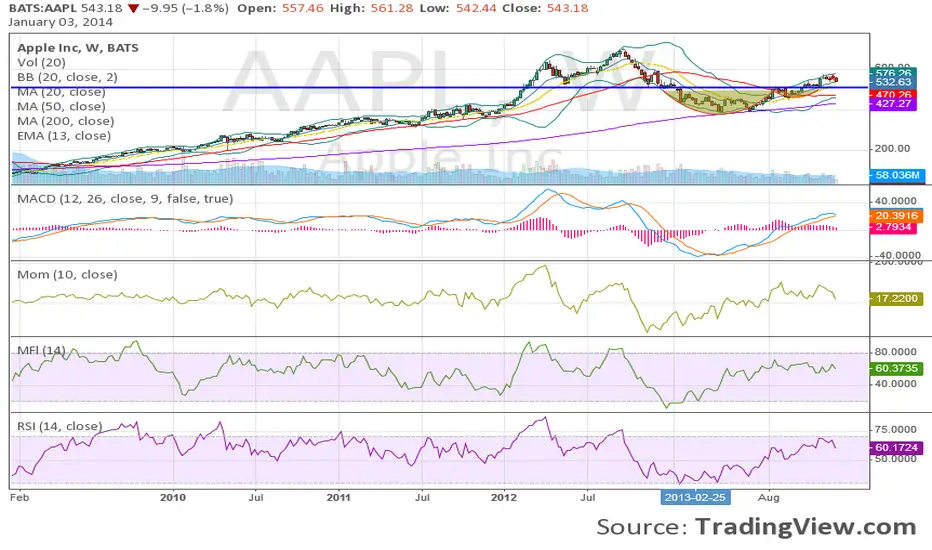This screenshot has height=550, width=932.
Task: Select the Mom (10, close) pane label
Action: click(x=67, y=275)
